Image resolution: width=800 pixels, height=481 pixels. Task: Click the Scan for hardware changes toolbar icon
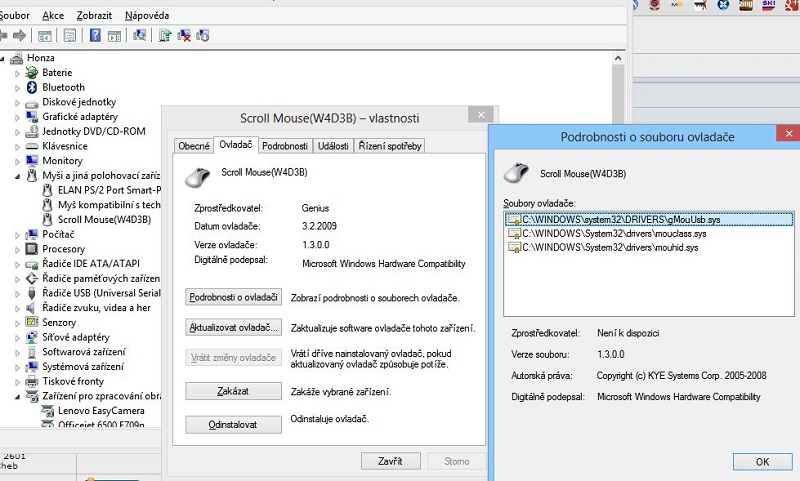click(x=139, y=35)
